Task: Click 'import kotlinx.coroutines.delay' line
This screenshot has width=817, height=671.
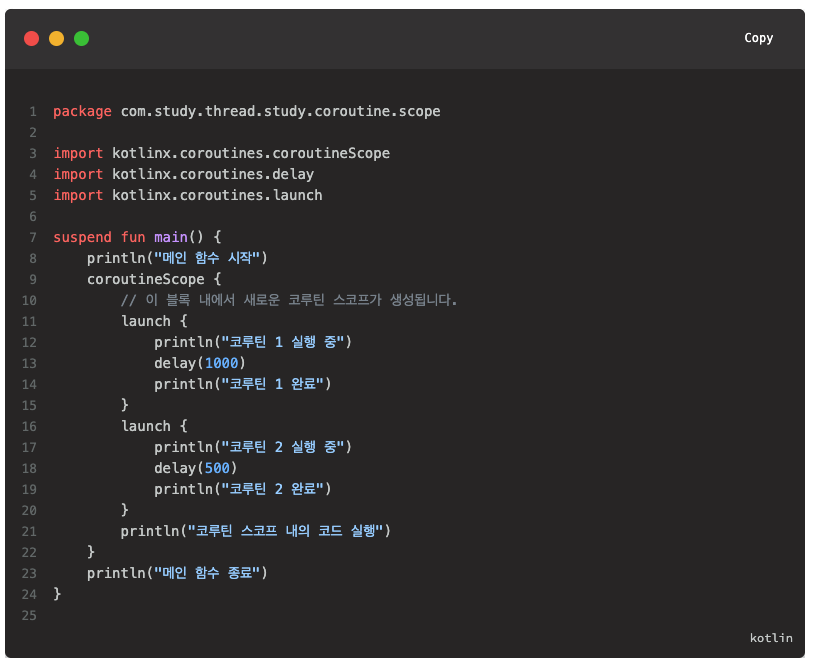Action: (x=183, y=174)
